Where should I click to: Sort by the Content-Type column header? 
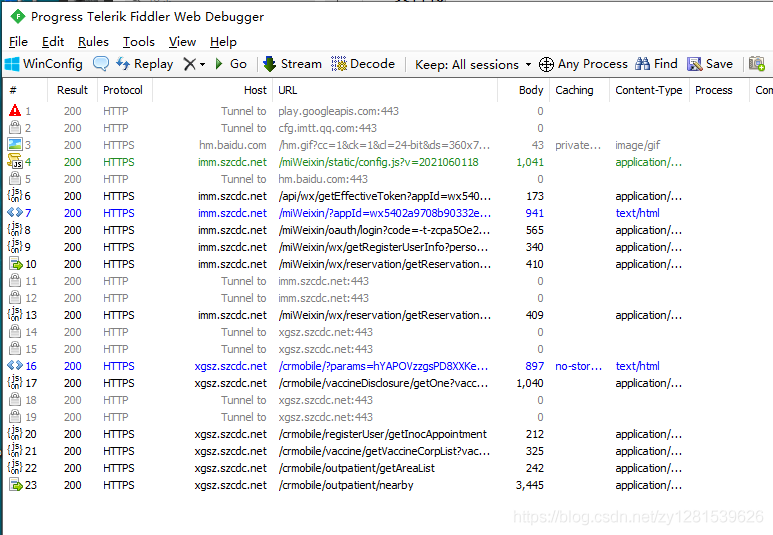(x=649, y=90)
